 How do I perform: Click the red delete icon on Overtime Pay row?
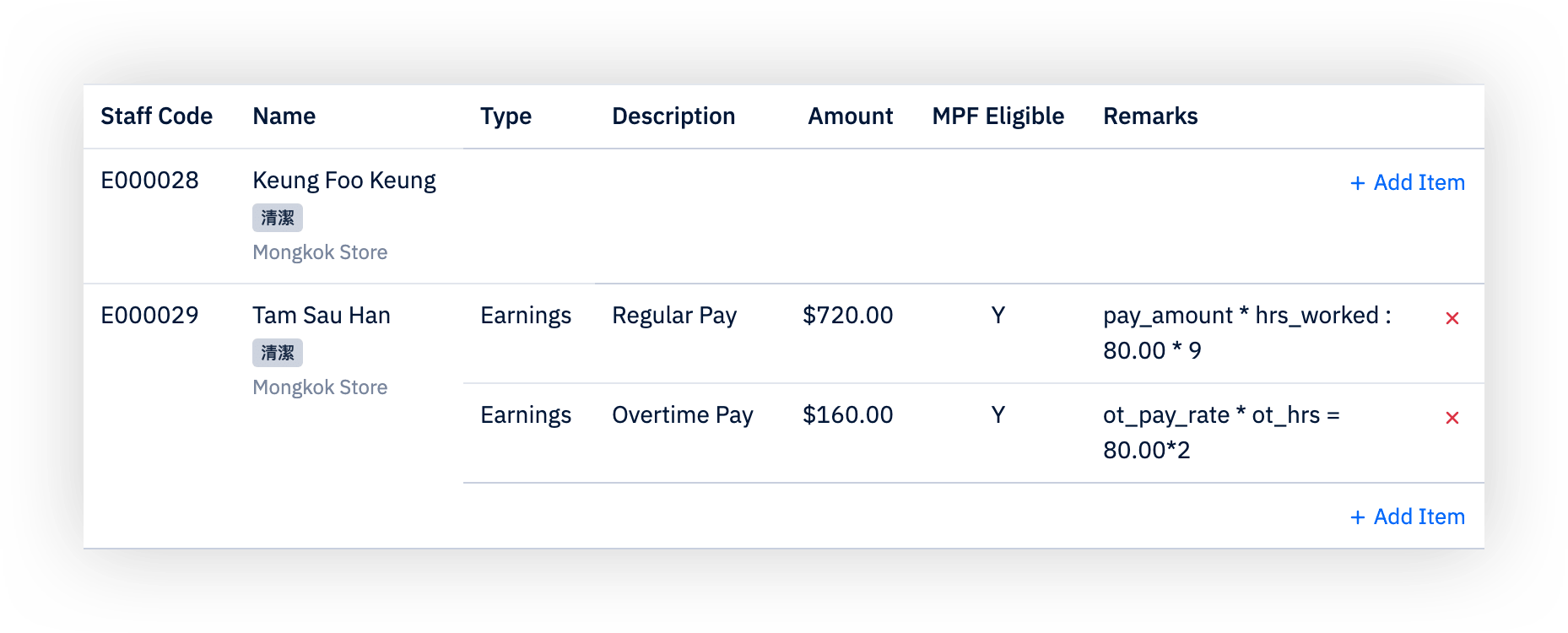pyautogui.click(x=1453, y=418)
